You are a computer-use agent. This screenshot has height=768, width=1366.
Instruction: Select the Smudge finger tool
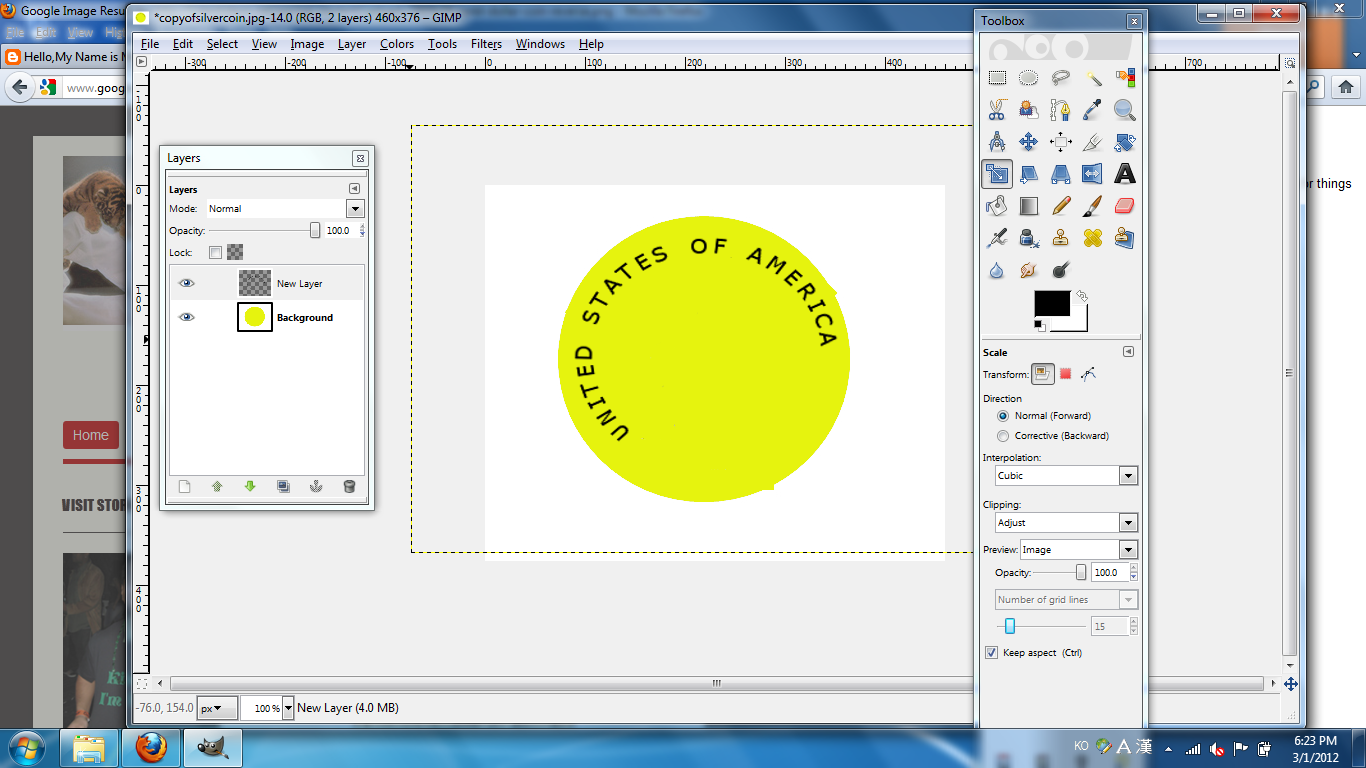tap(1029, 270)
